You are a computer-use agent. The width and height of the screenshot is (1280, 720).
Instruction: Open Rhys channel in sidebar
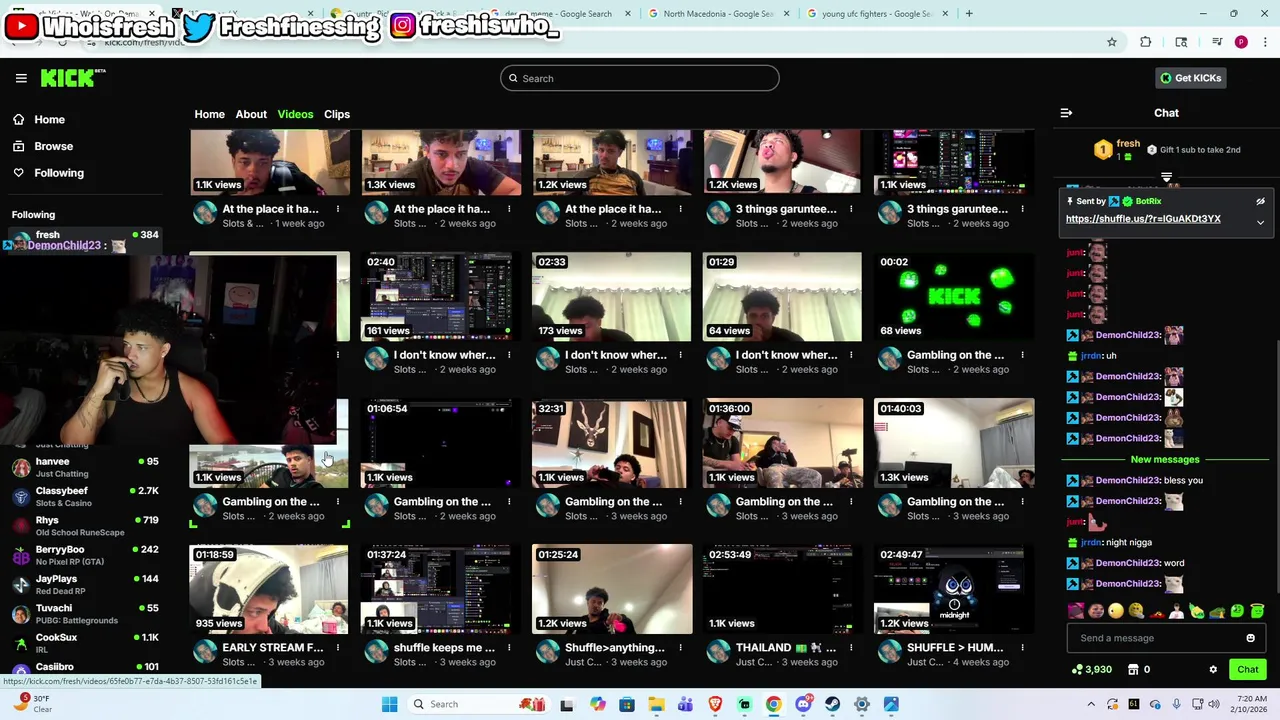85,526
